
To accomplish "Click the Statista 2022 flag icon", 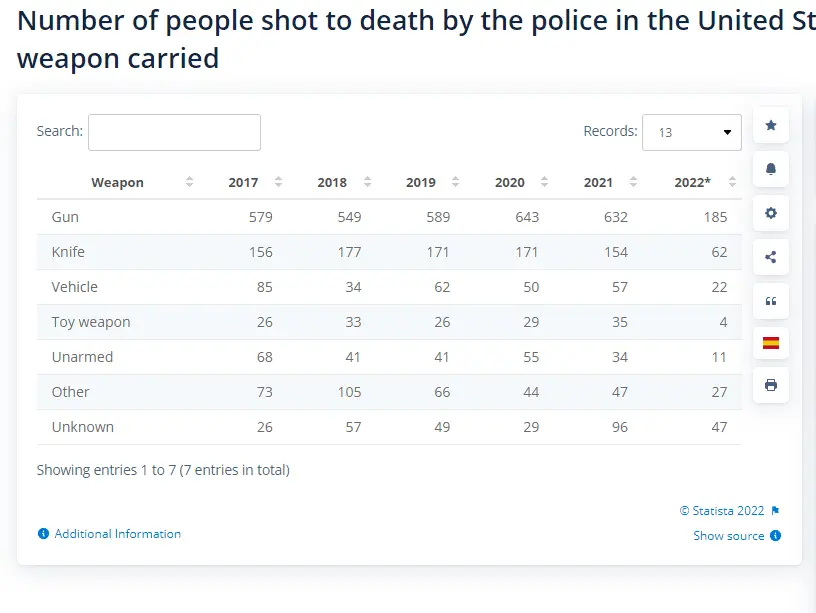I will pos(775,511).
